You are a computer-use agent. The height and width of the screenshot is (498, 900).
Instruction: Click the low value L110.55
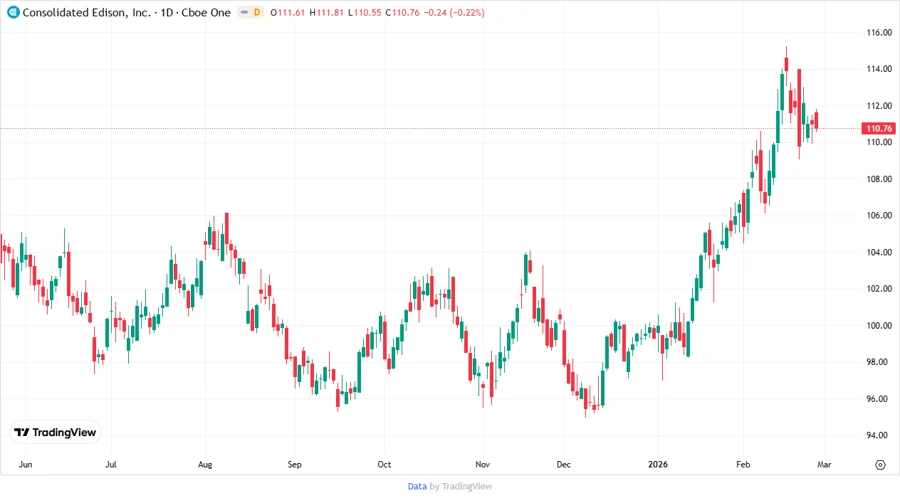(x=364, y=12)
